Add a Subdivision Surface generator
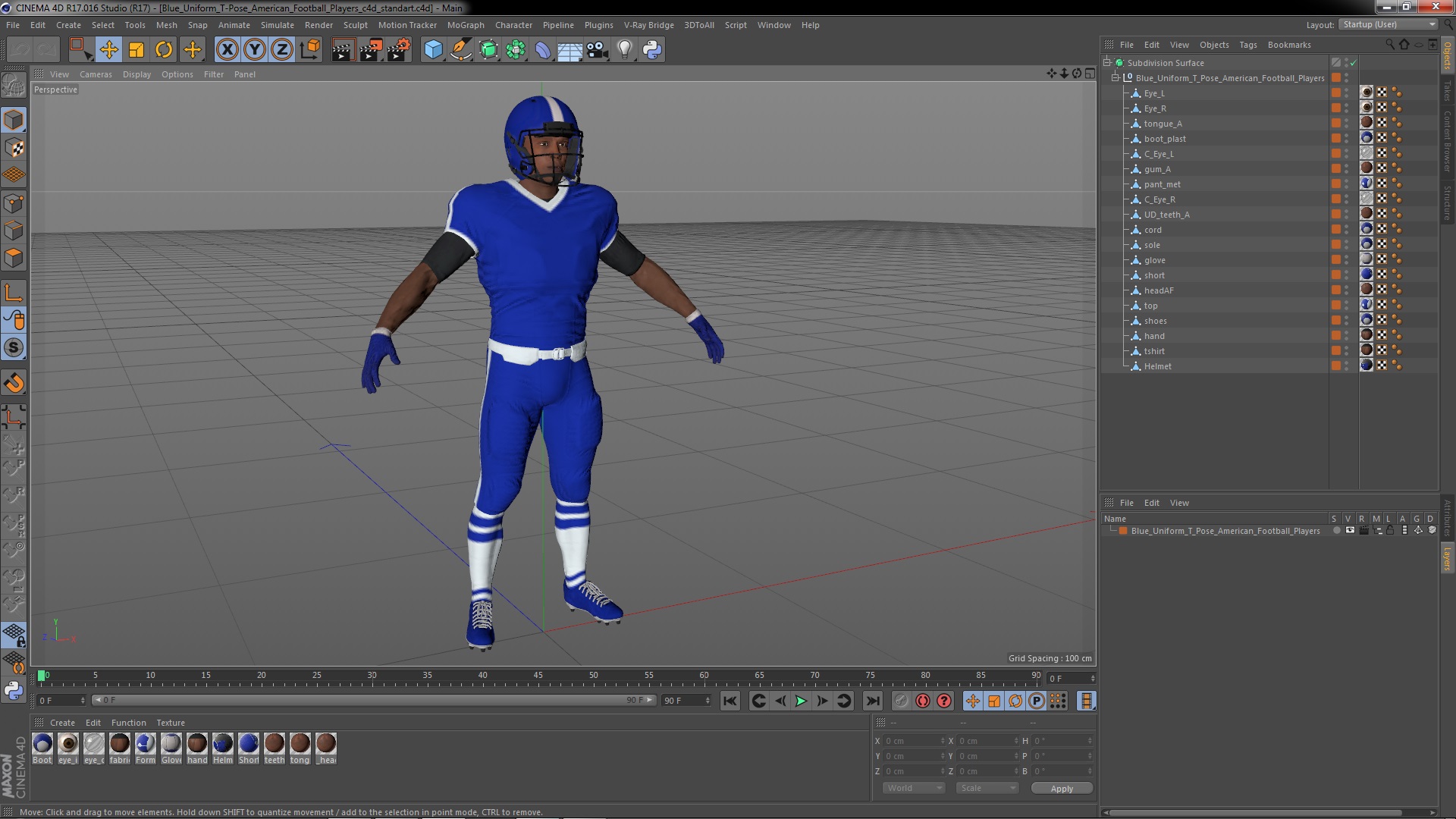This screenshot has height=819, width=1456. (x=488, y=50)
